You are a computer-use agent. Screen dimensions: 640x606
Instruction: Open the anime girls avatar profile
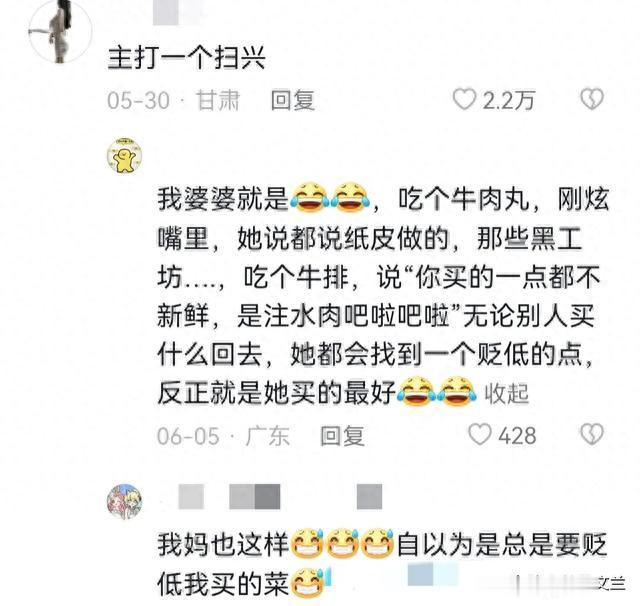pyautogui.click(x=124, y=502)
